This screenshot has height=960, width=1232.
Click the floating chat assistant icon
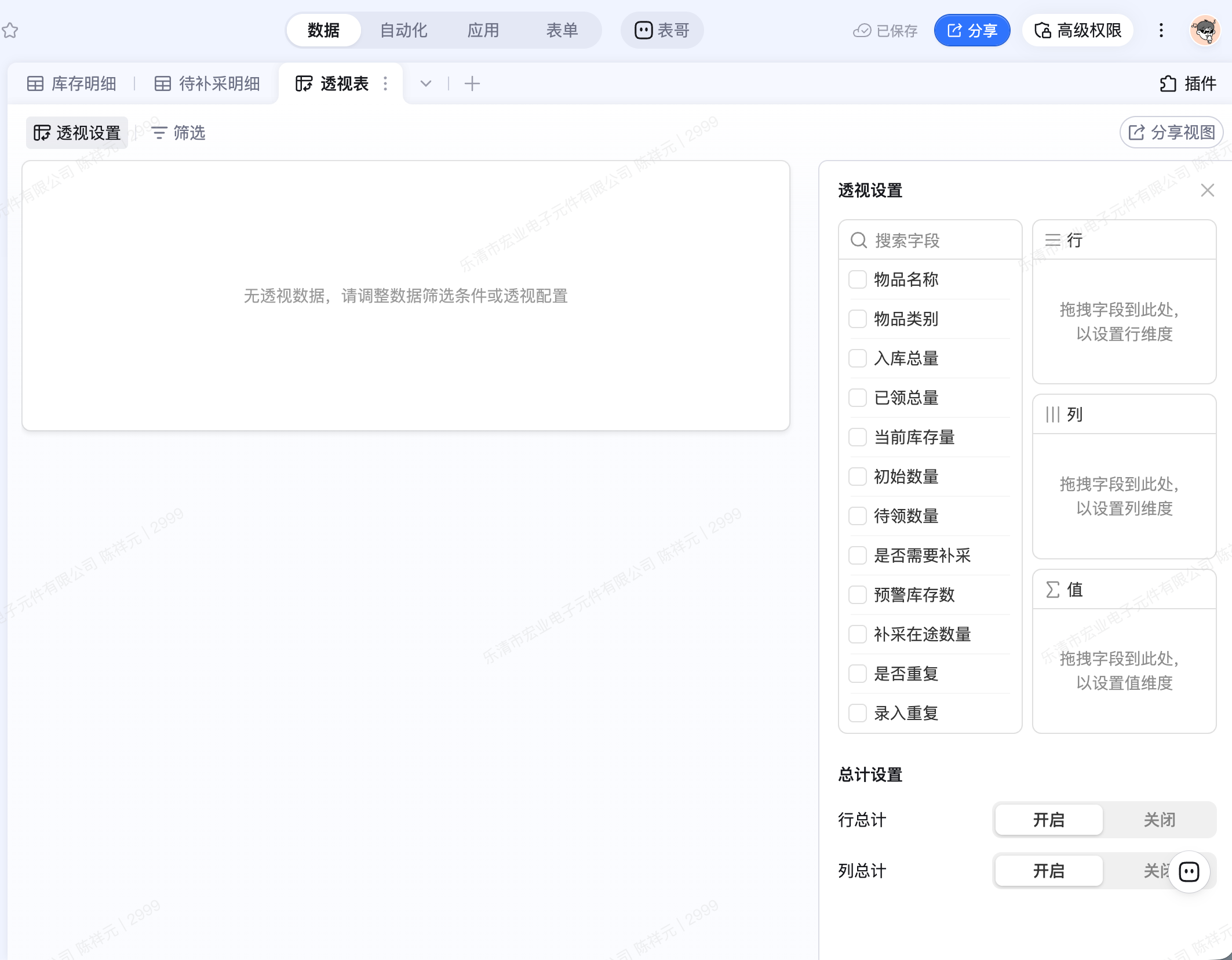1189,871
